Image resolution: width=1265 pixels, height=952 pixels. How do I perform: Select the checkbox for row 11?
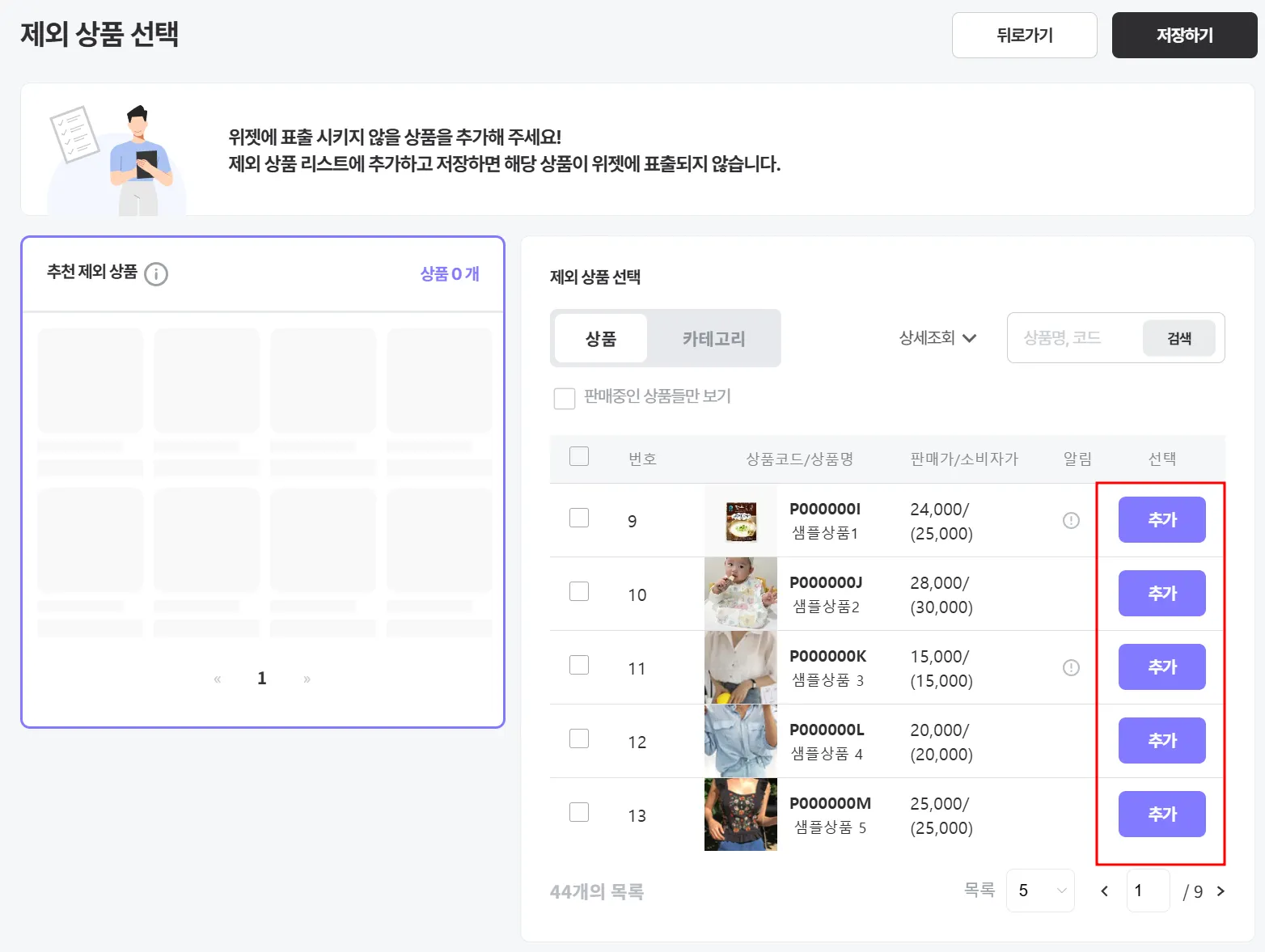pyautogui.click(x=579, y=665)
